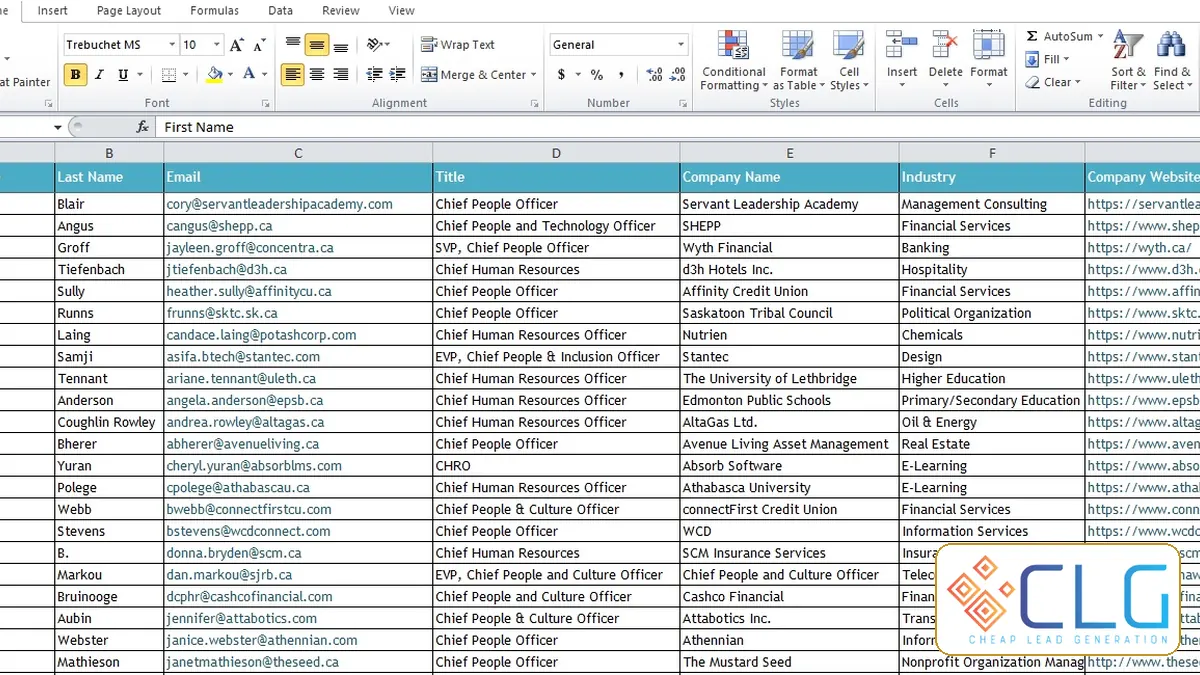The image size is (1200, 675).
Task: Open the Font size dropdown
Action: [217, 44]
